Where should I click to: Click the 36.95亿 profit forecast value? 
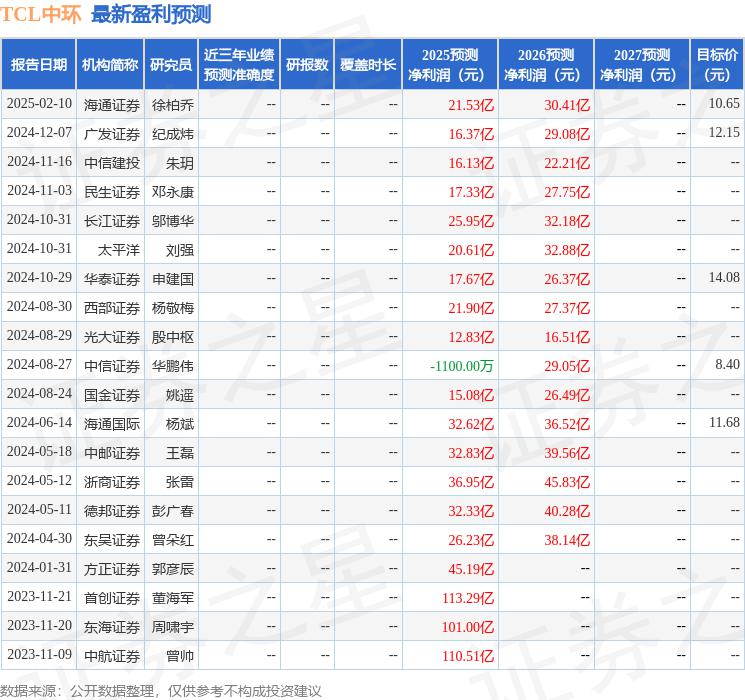(x=471, y=482)
